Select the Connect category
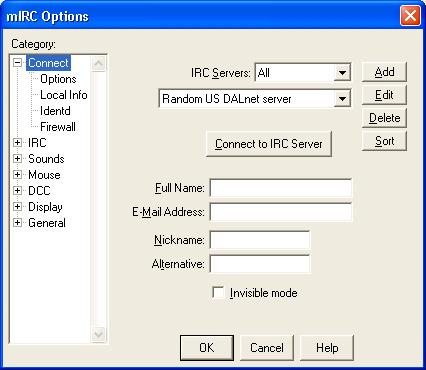This screenshot has height=370, width=426. click(48, 63)
